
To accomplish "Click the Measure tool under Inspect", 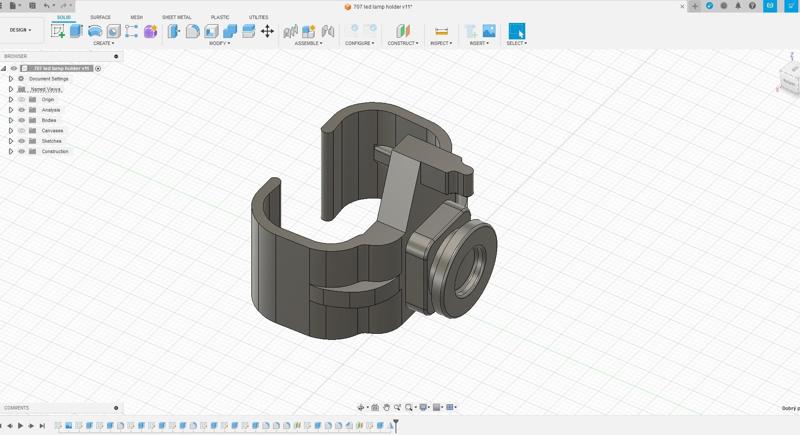I will click(441, 31).
